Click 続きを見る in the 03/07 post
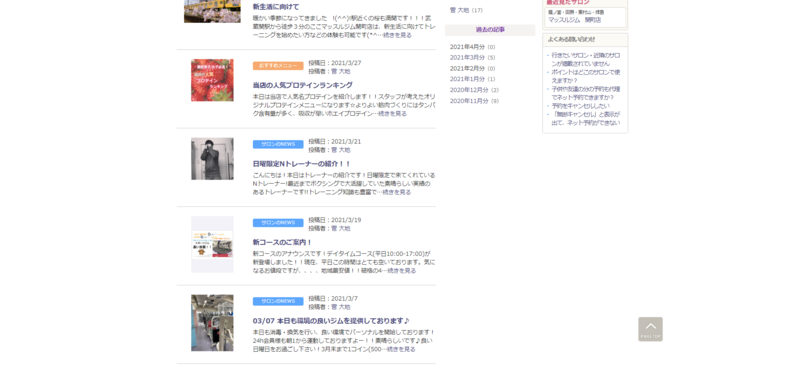 click(401, 350)
